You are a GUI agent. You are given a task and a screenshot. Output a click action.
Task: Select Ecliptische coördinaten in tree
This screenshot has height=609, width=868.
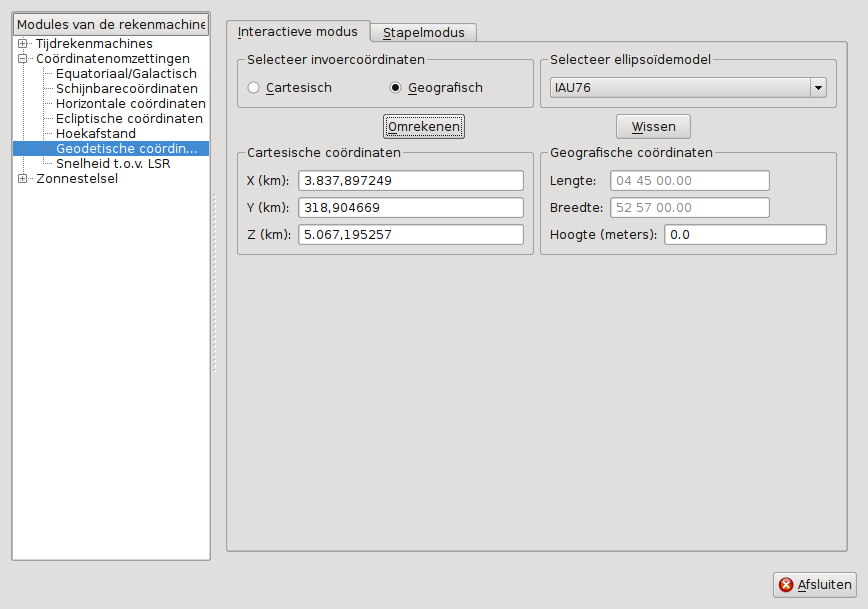tap(129, 119)
